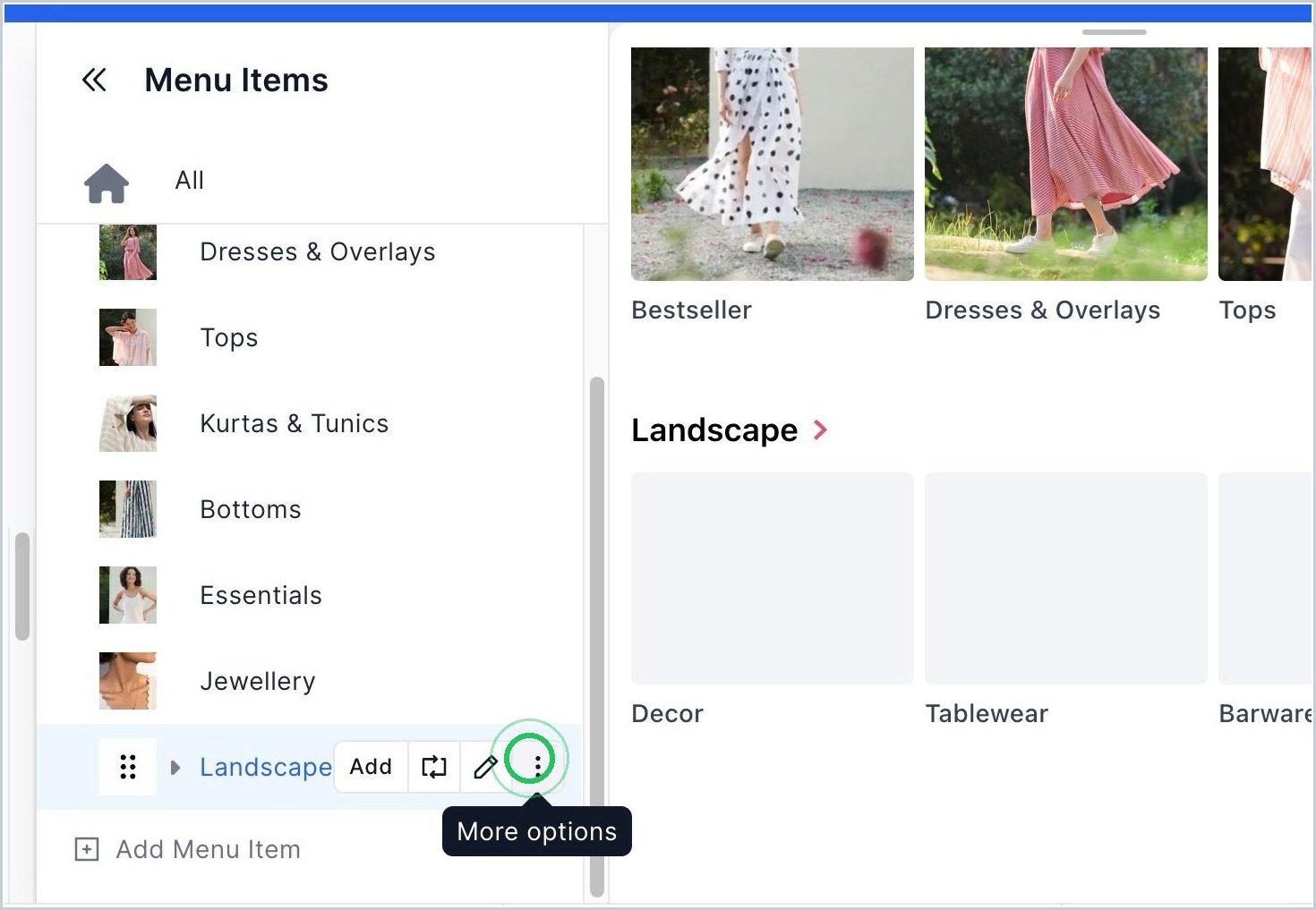Click the Bottoms list thumbnail
The image size is (1316, 910).
click(128, 509)
